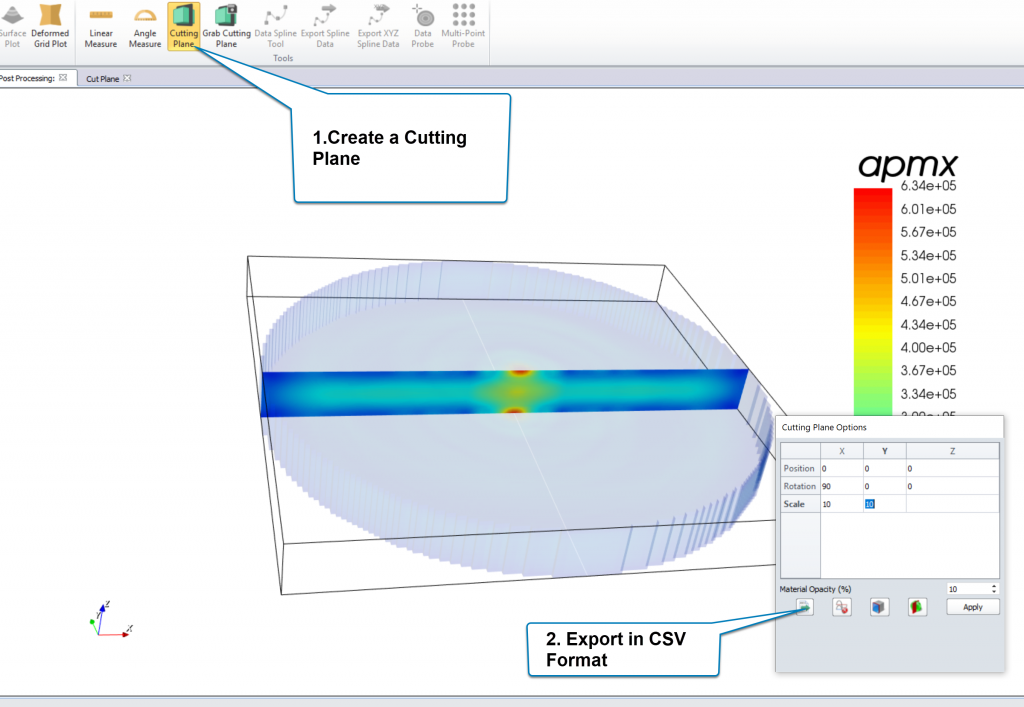Click the cube material display icon
This screenshot has width=1024, height=707.
point(878,607)
